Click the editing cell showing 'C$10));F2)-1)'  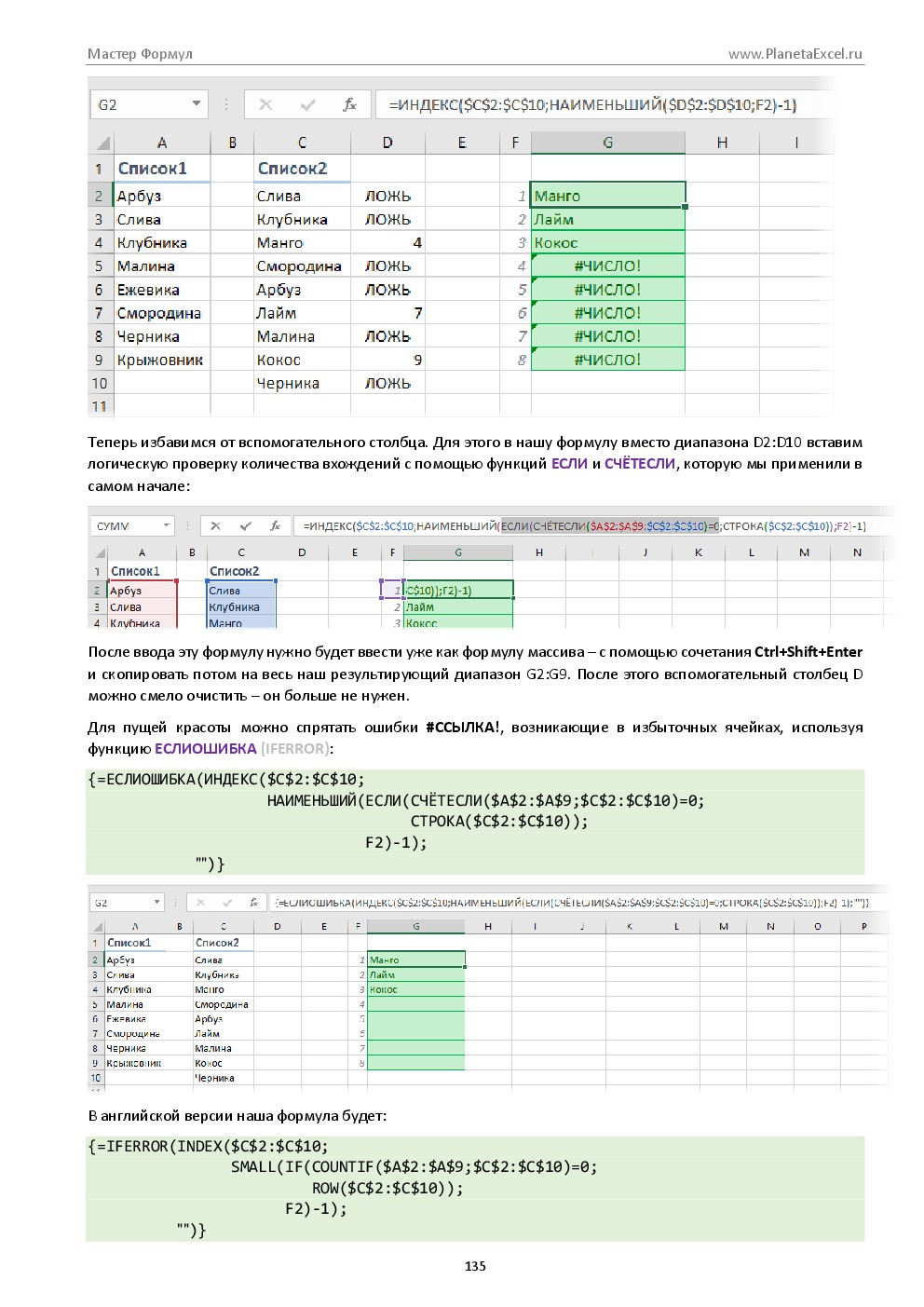pyautogui.click(x=457, y=591)
